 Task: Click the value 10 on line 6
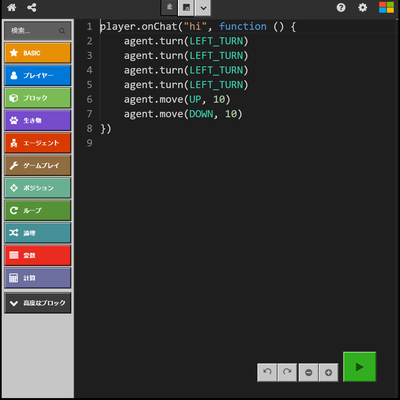[x=219, y=99]
